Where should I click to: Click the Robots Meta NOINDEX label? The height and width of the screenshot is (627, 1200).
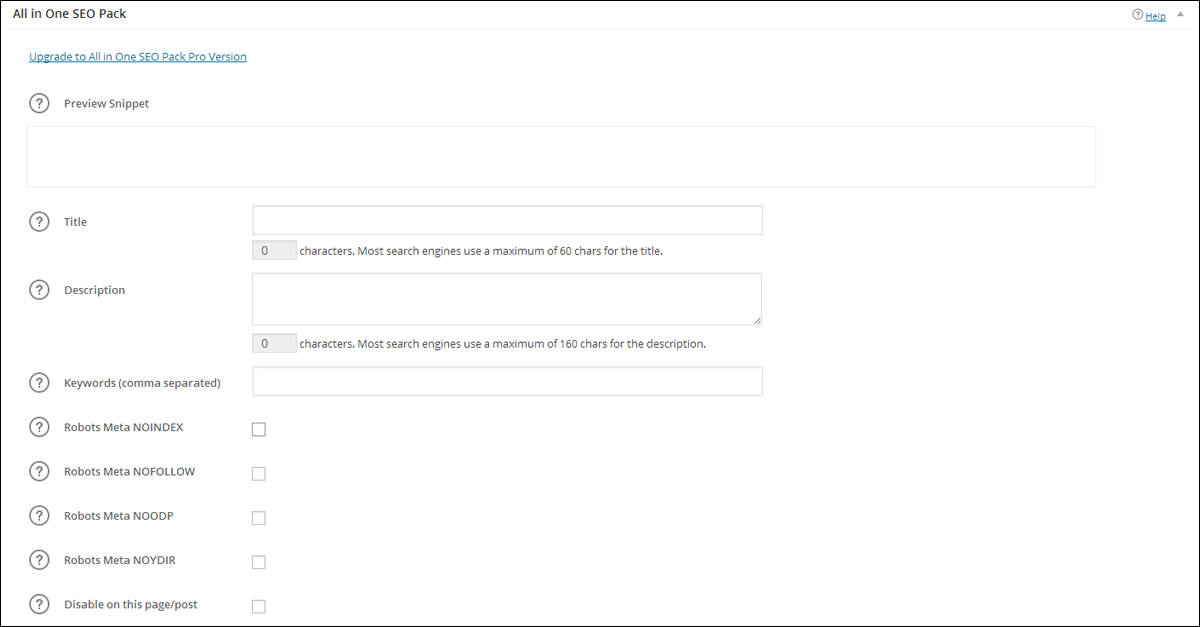(123, 427)
